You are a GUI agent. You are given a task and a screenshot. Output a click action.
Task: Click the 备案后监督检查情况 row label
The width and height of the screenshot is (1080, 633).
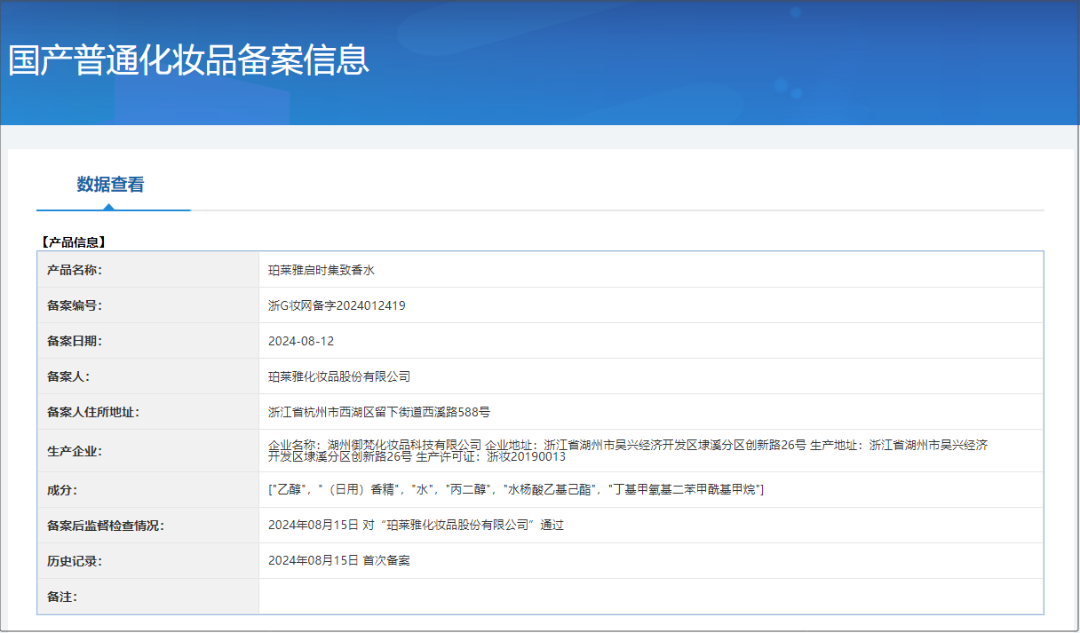pos(105,525)
